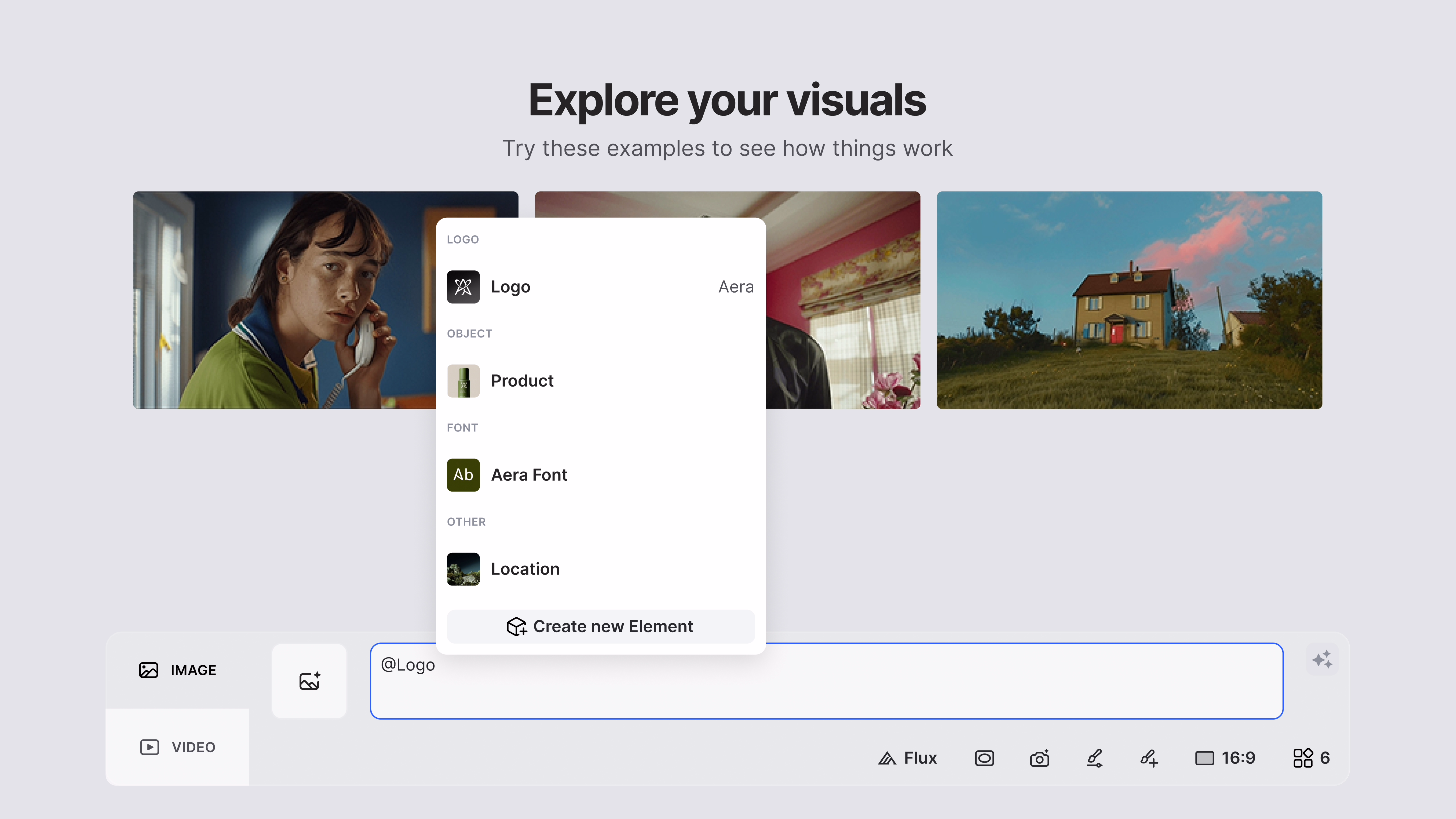Viewport: 1456px width, 819px height.
Task: Select Aera Font from the list
Action: [x=528, y=475]
